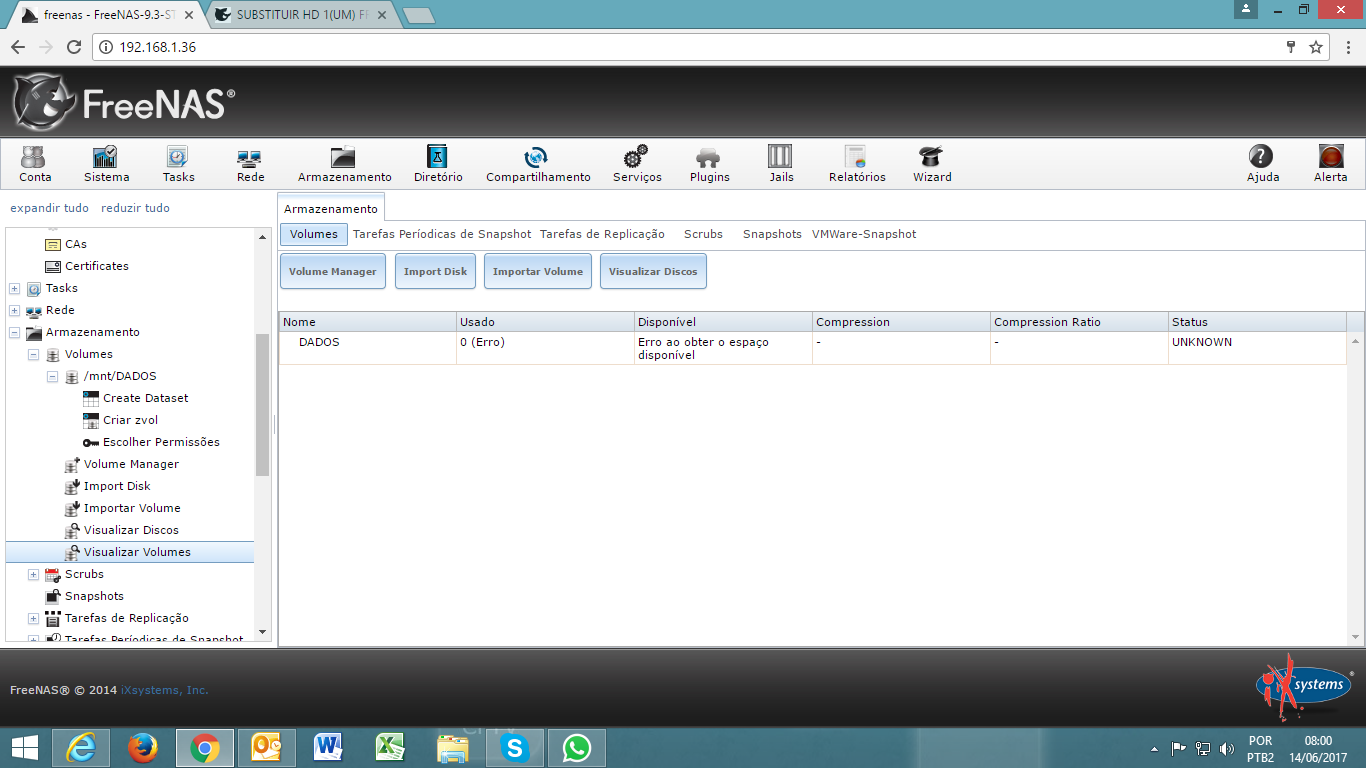Viewport: 1366px width, 768px height.
Task: Open the Conta toolbar icon
Action: click(35, 164)
